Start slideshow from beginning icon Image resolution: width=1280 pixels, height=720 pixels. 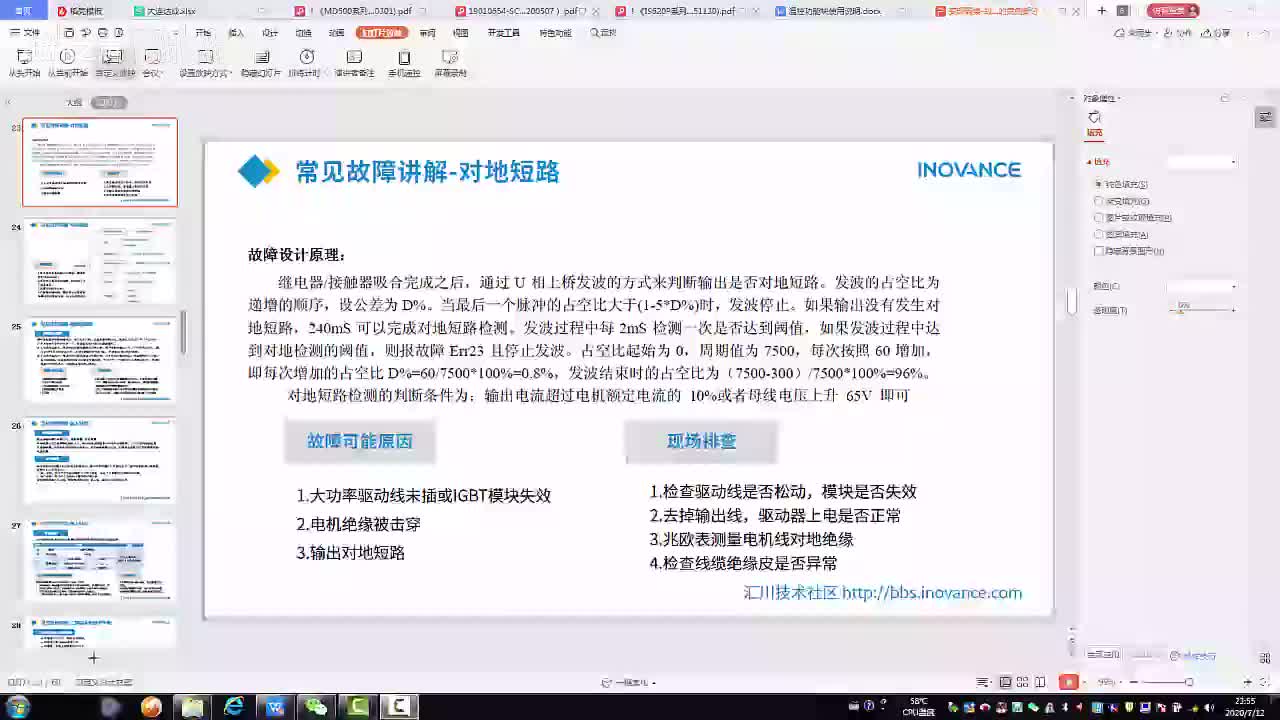pyautogui.click(x=24, y=57)
